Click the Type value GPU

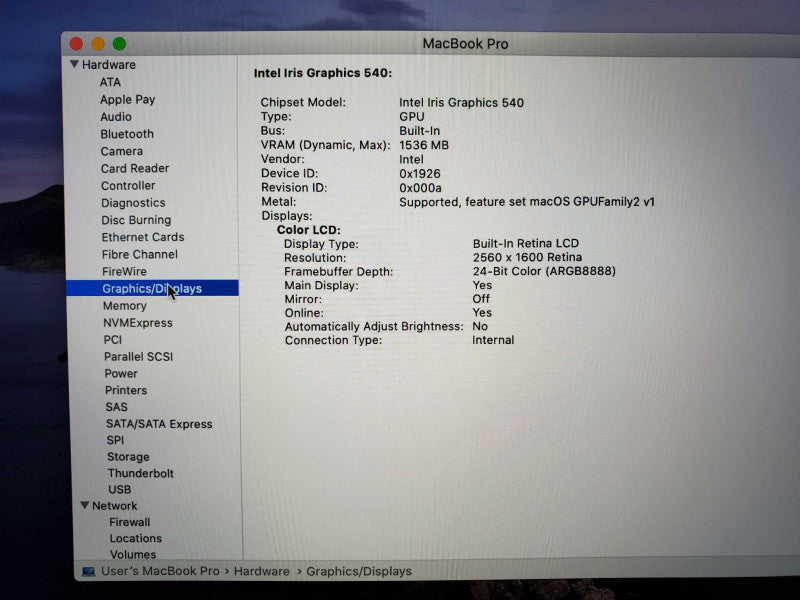pos(412,117)
